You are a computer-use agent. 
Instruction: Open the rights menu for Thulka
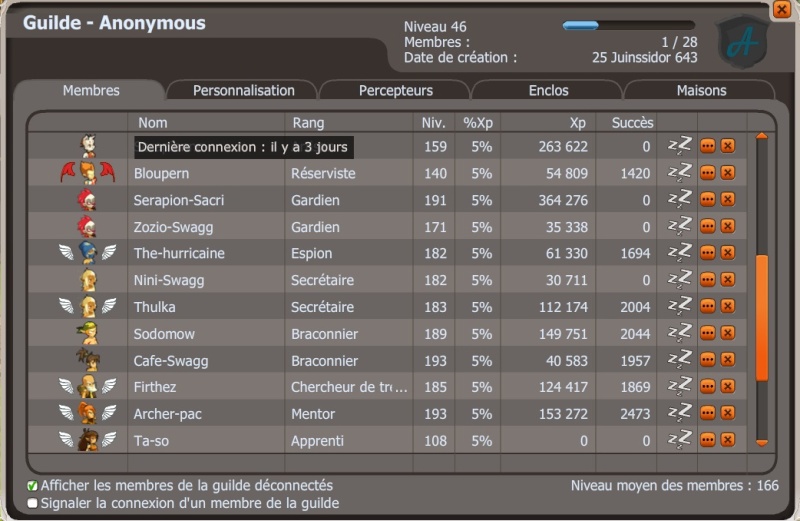click(x=708, y=306)
